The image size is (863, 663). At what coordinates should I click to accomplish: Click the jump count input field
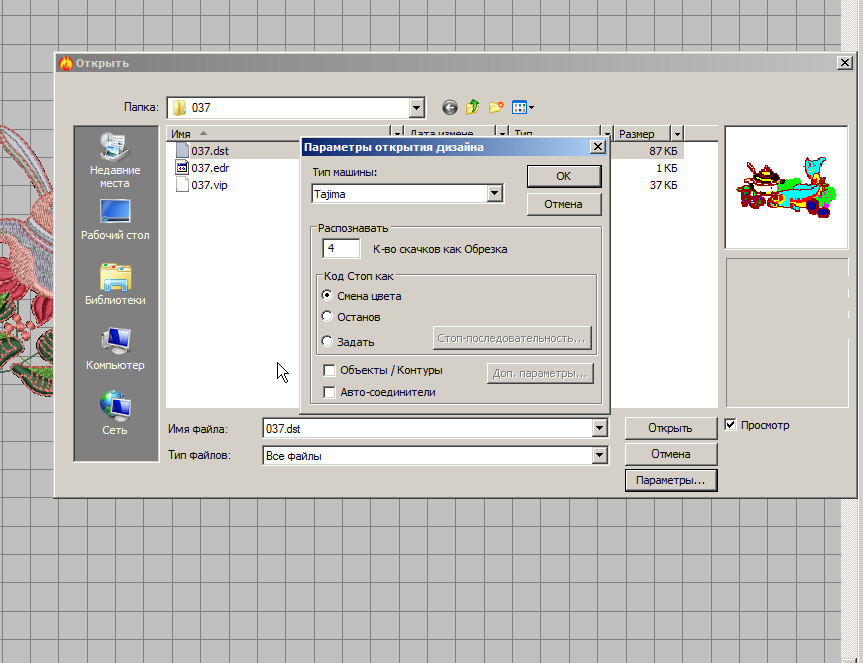click(x=341, y=248)
